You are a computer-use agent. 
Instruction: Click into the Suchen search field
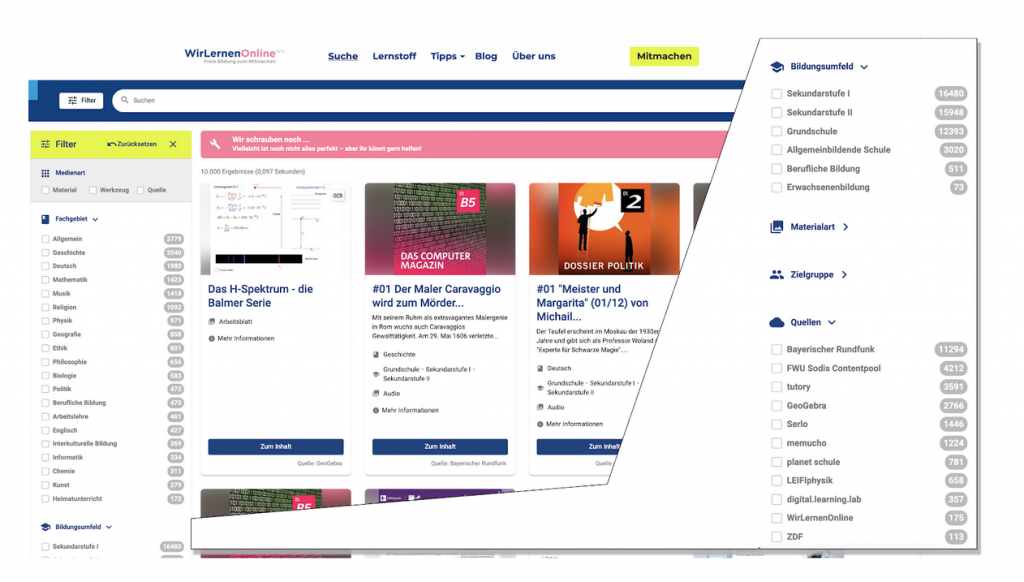pyautogui.click(x=400, y=100)
